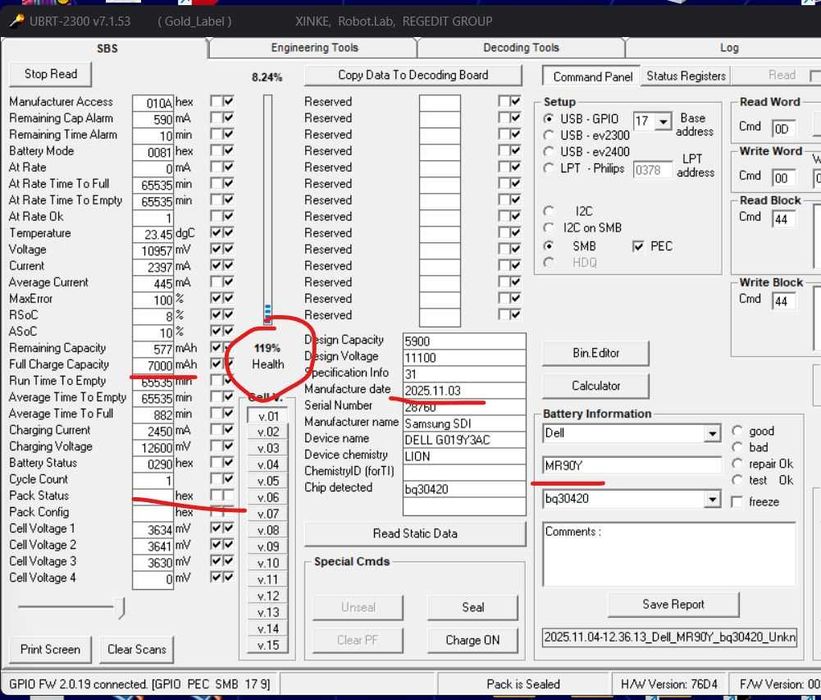Image resolution: width=821 pixels, height=700 pixels.
Task: Click the MR90Y model input field
Action: [x=632, y=465]
